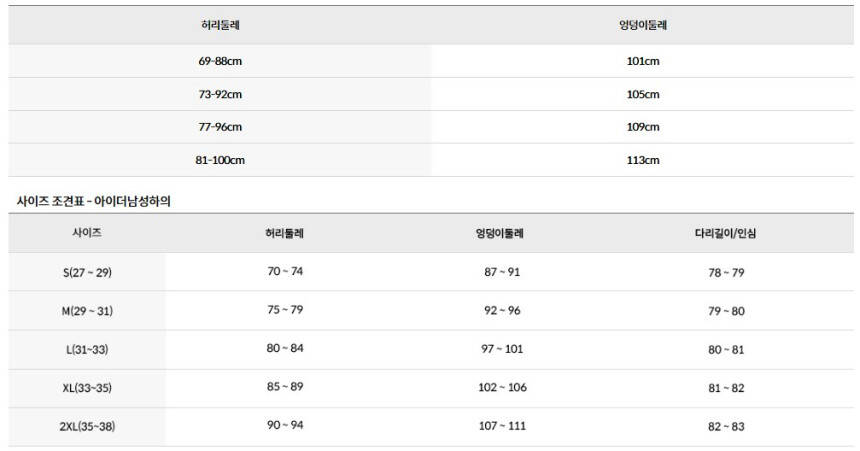
Task: Click the 73-92cm waist value
Action: (220, 94)
